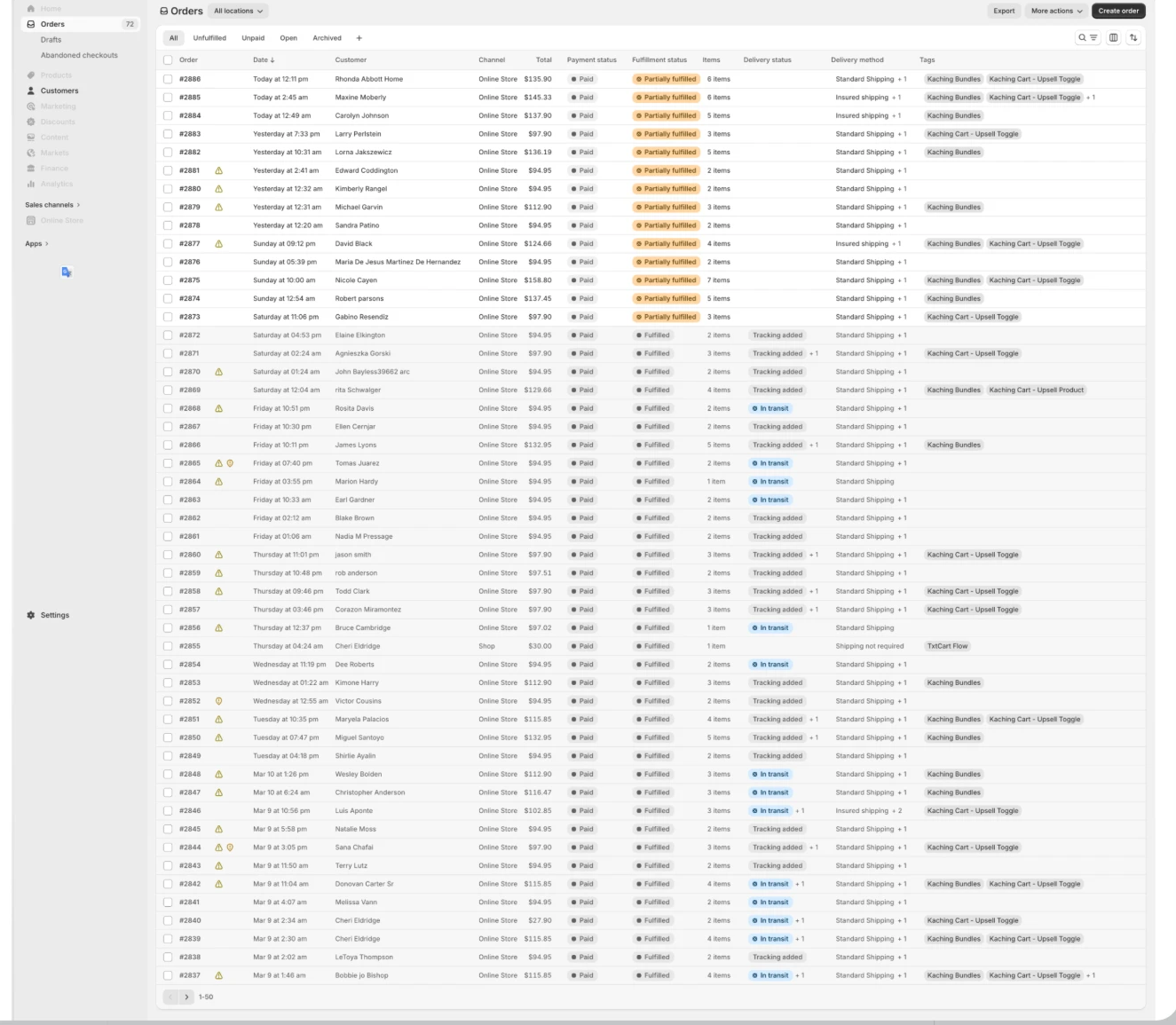
Task: Open the Open orders tab
Action: pyautogui.click(x=288, y=38)
